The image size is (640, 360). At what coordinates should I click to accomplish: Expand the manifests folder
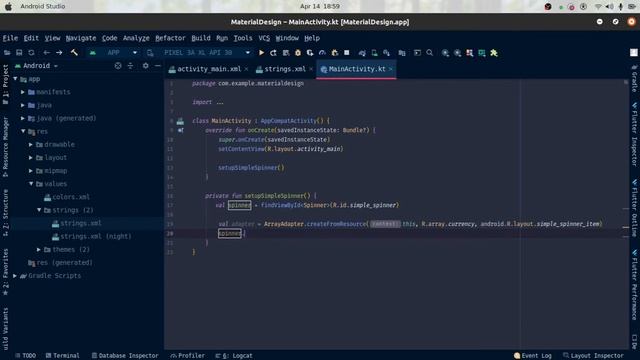point(23,92)
